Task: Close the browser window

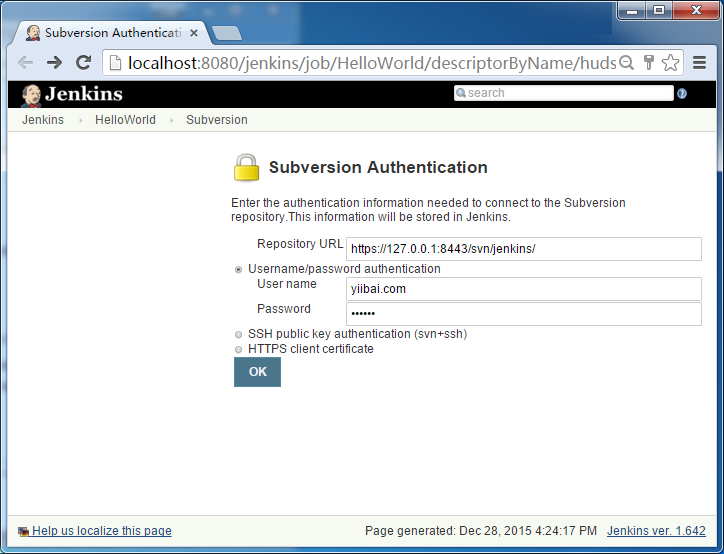Action: 696,10
